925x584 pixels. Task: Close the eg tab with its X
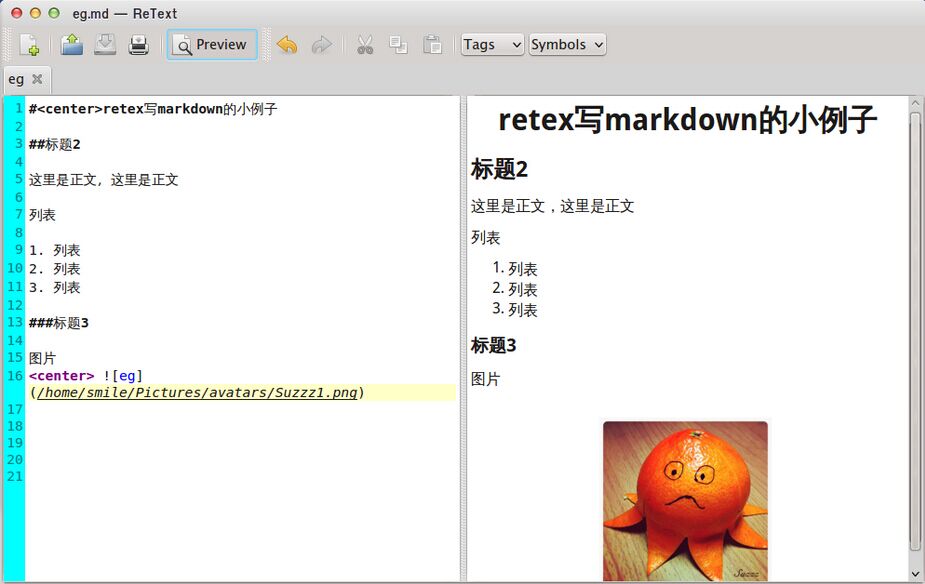(x=37, y=79)
